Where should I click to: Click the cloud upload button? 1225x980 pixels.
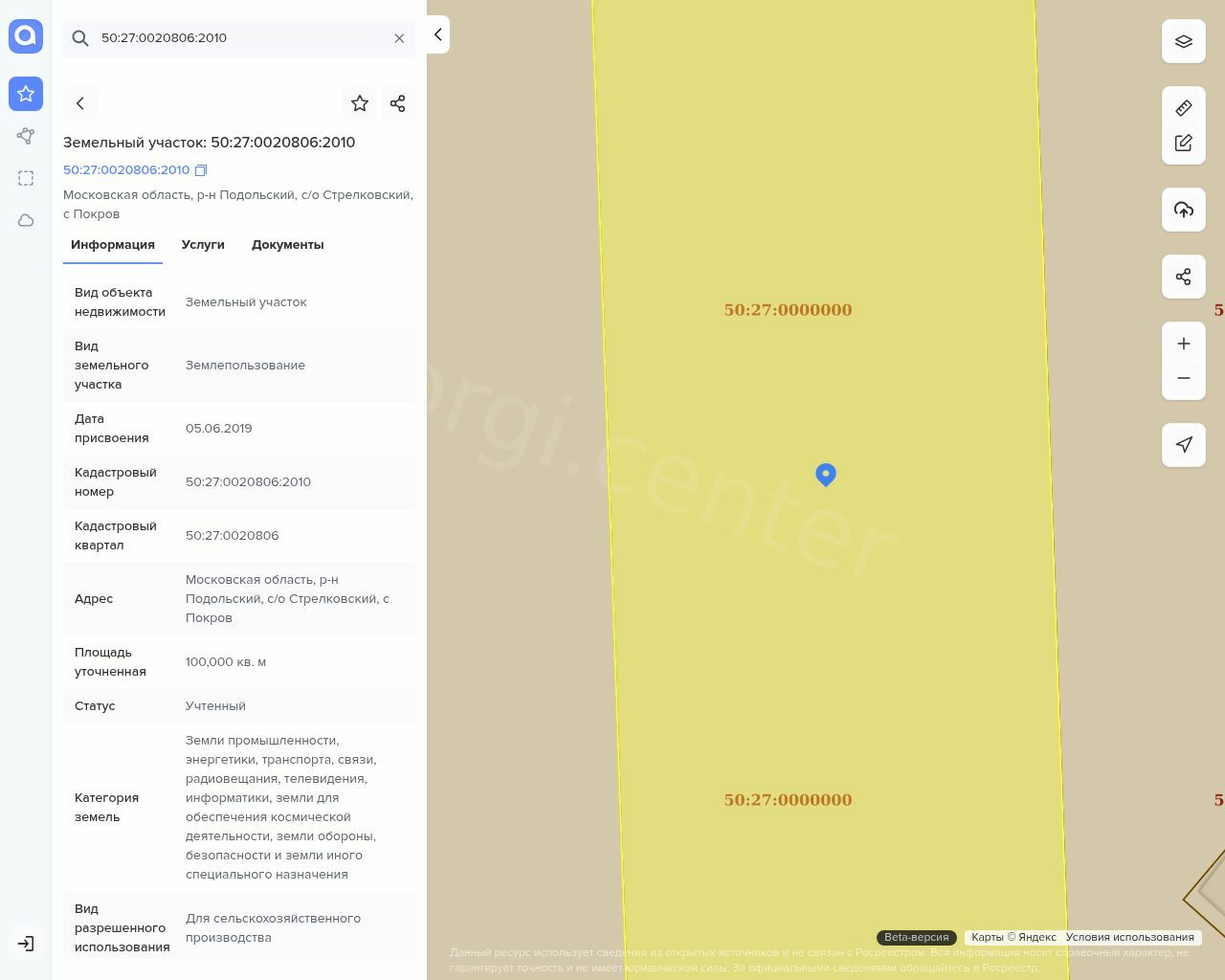pyautogui.click(x=1184, y=210)
